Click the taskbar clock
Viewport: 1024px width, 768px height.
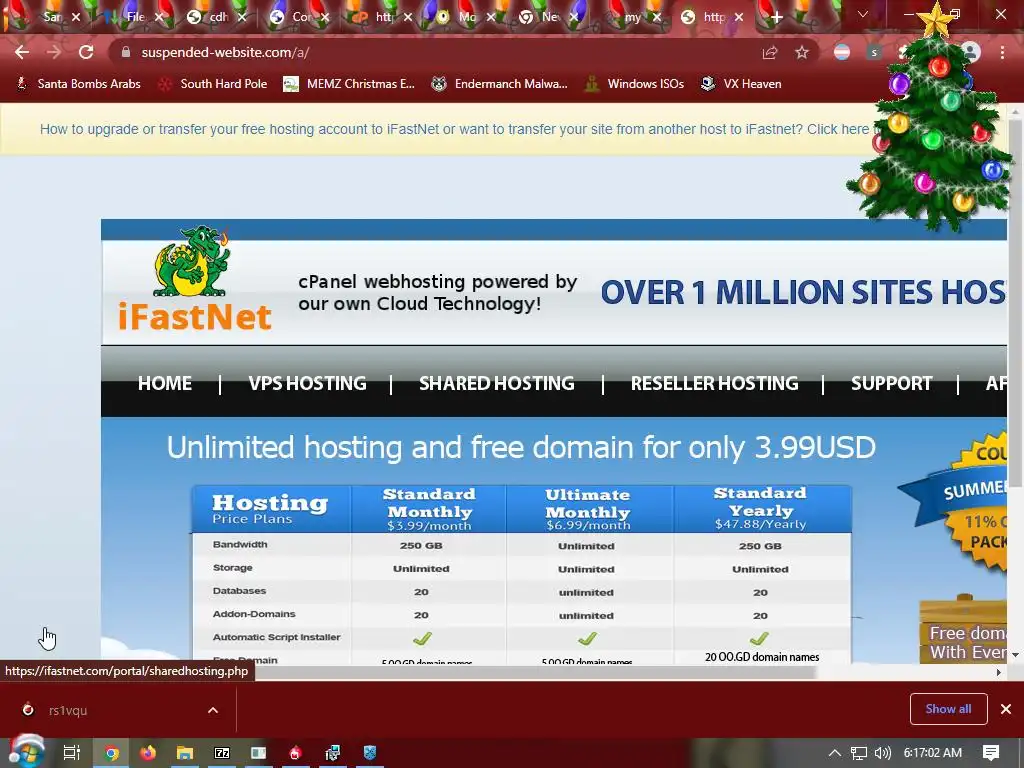pyautogui.click(x=932, y=753)
